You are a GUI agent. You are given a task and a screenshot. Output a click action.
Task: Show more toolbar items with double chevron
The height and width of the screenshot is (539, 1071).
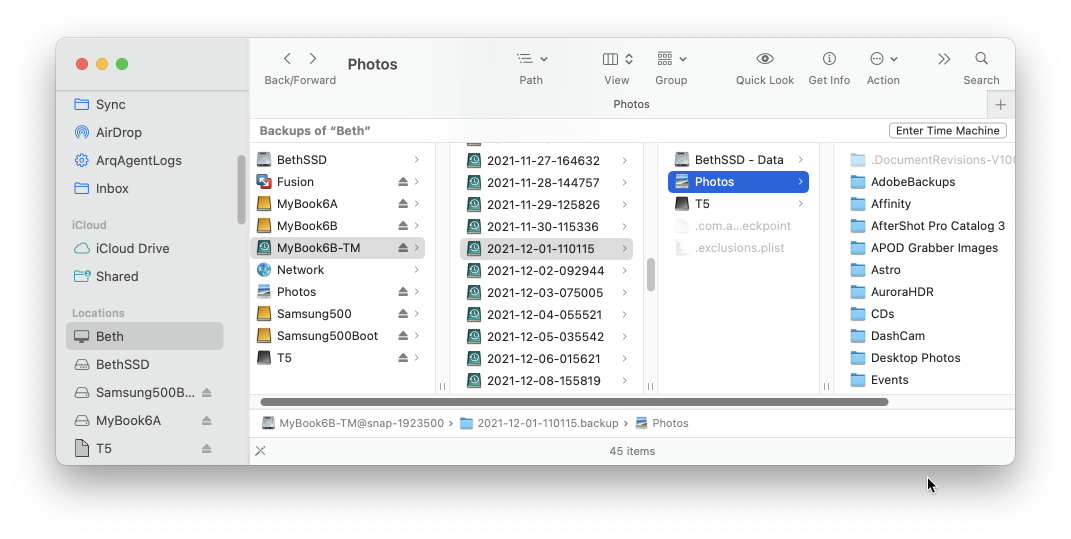pyautogui.click(x=944, y=59)
